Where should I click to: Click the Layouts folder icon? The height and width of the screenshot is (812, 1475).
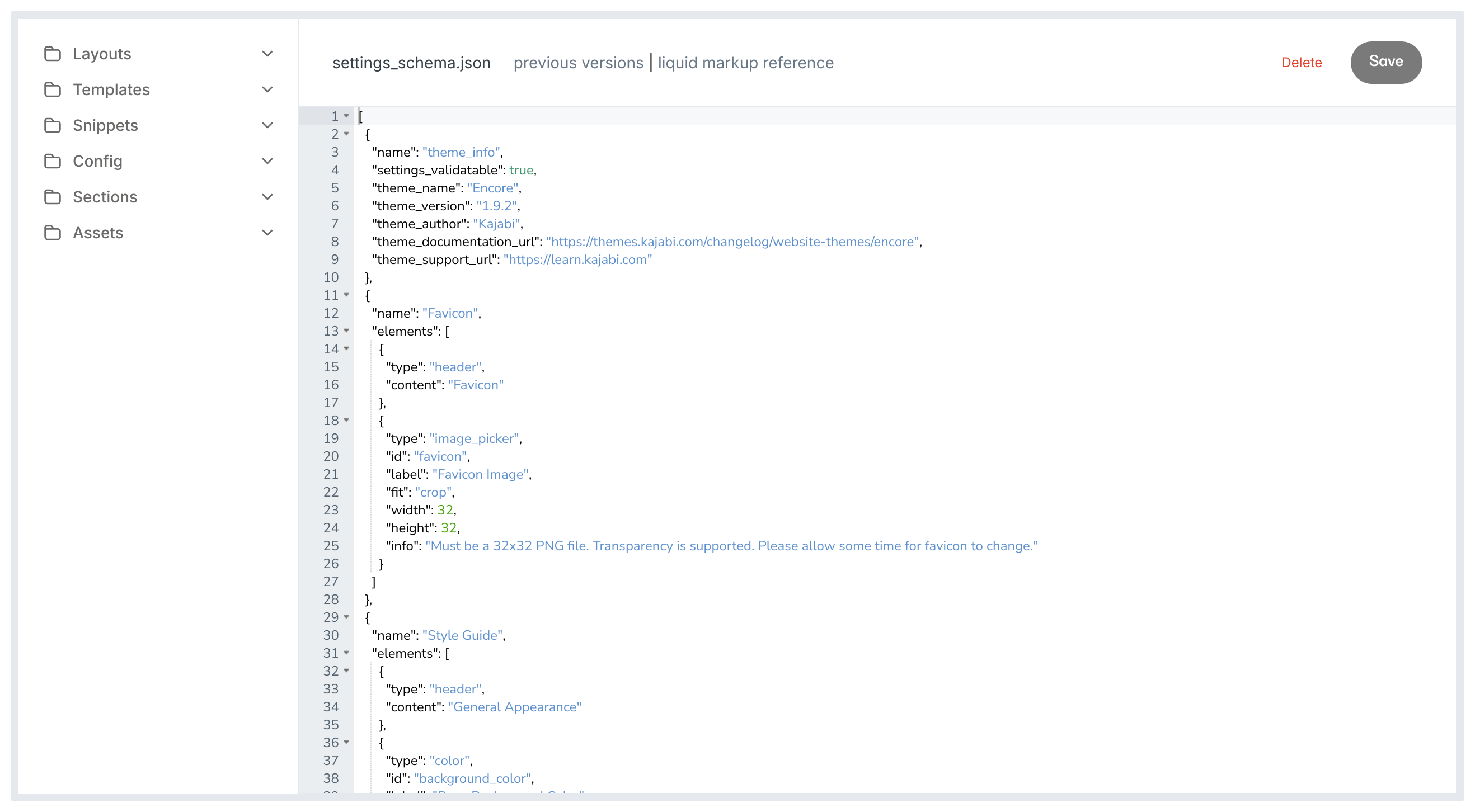pyautogui.click(x=53, y=54)
